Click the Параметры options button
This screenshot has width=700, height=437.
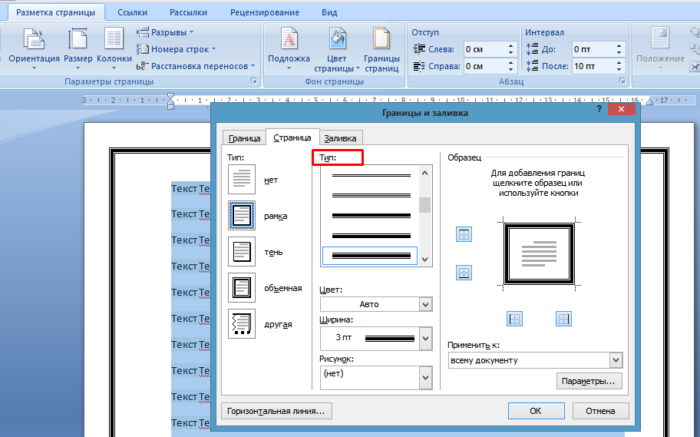589,381
